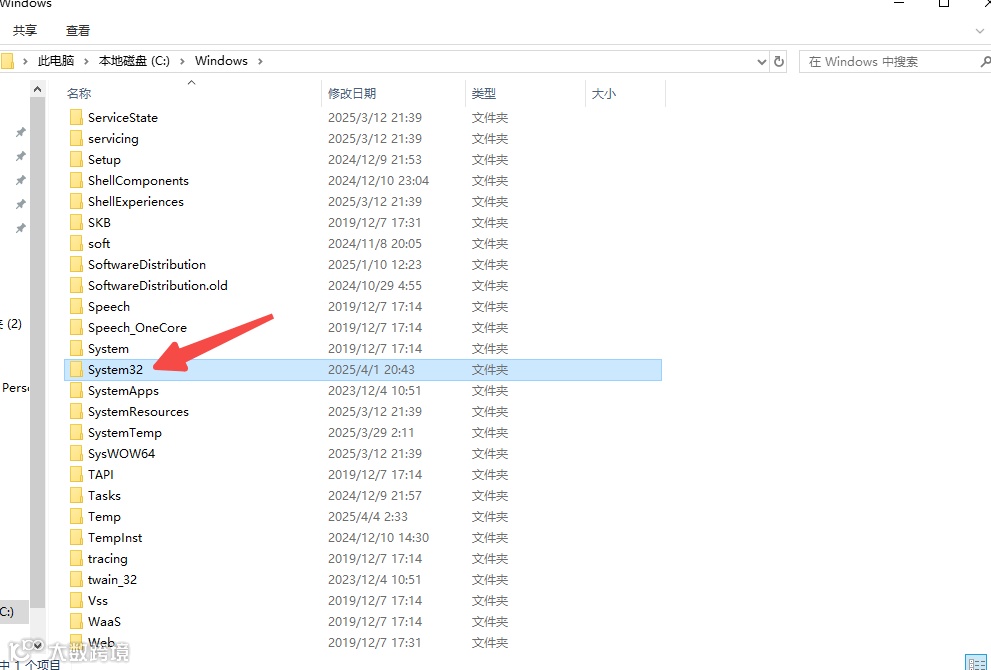Viewport: 991px width, 670px height.
Task: Open the 查看 ribbon tab
Action: coord(78,30)
